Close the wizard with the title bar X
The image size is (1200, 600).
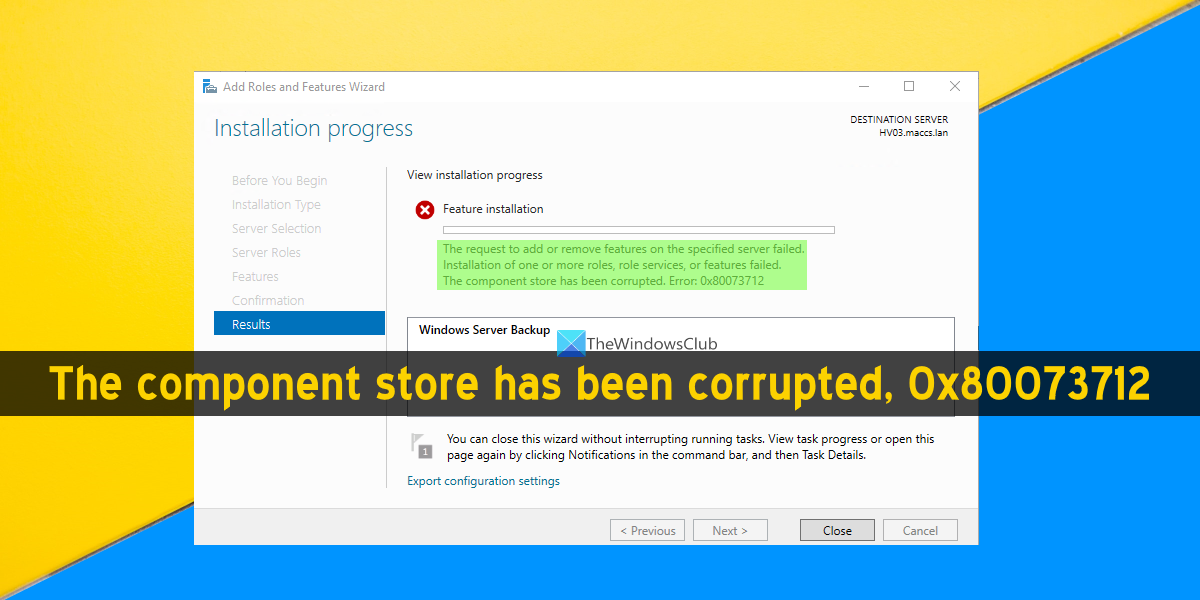(955, 87)
